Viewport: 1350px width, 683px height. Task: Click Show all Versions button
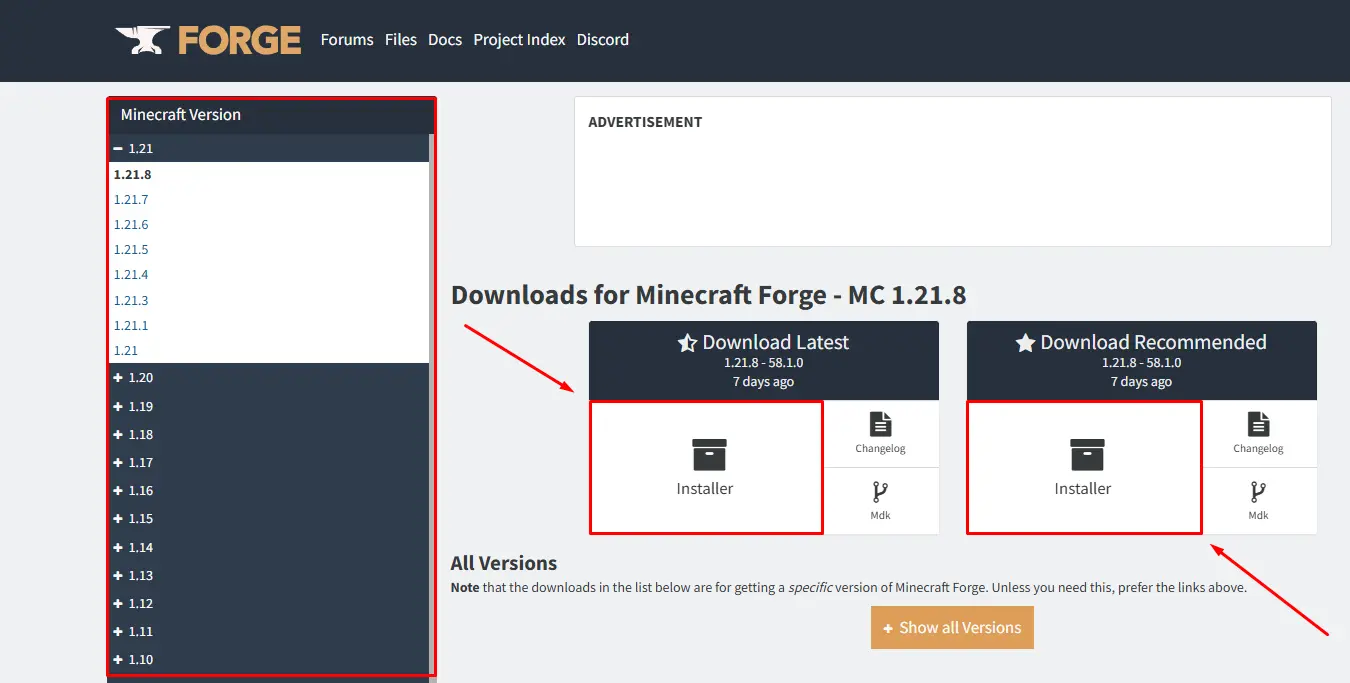(x=952, y=628)
